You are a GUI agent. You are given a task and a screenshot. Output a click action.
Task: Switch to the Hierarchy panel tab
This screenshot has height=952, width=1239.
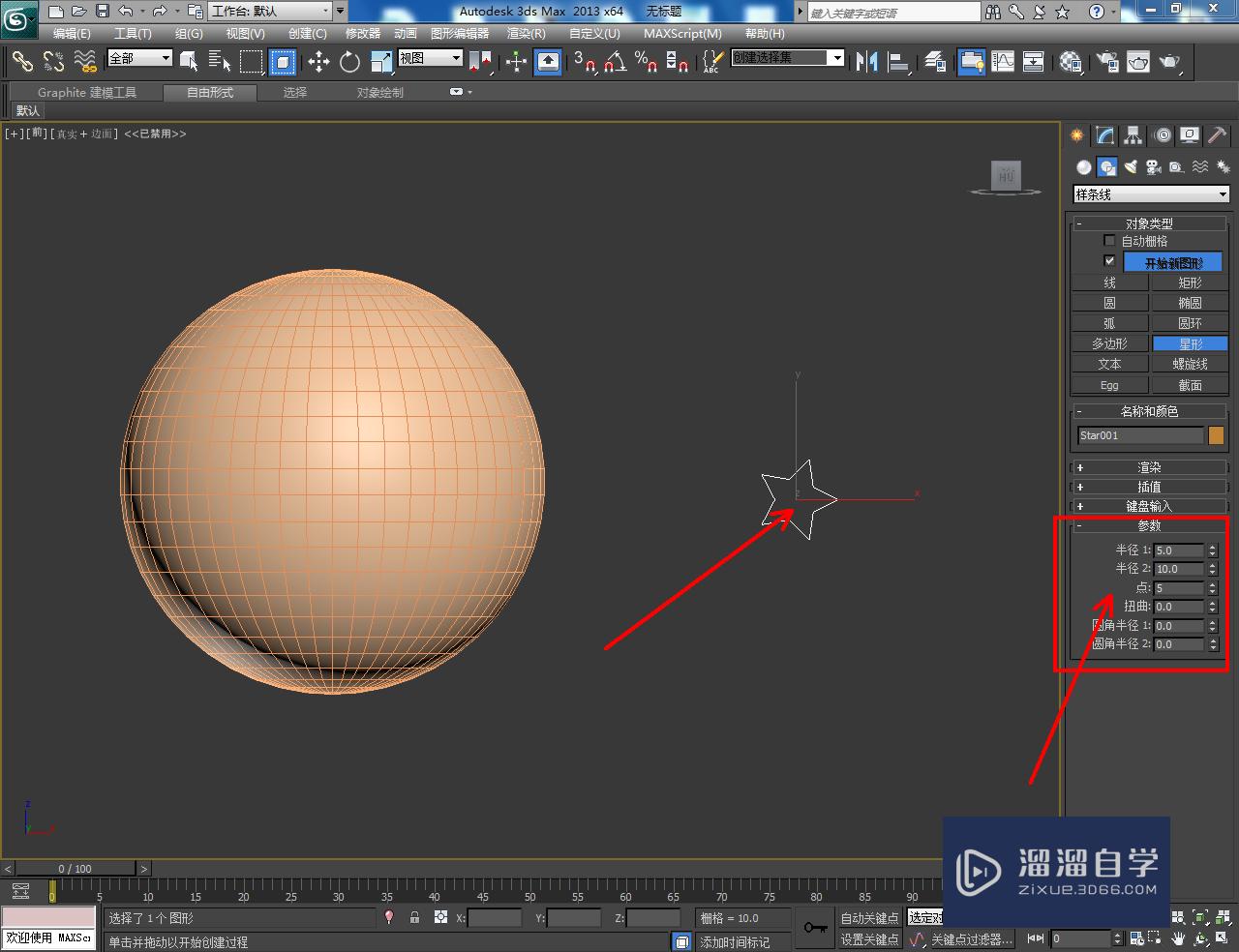1133,135
